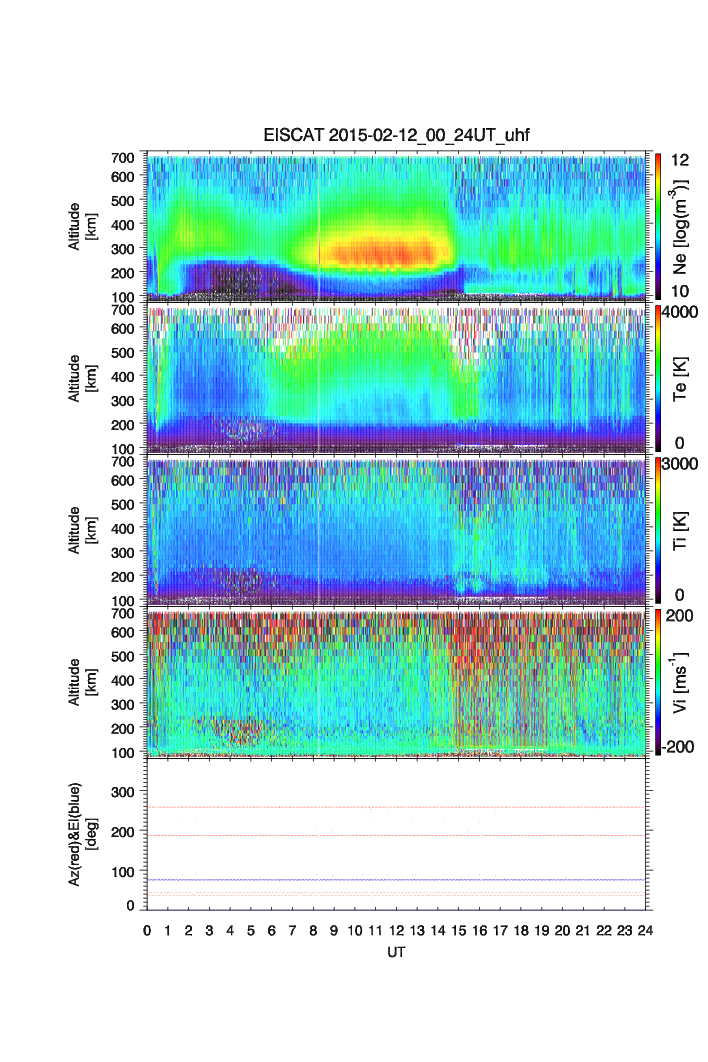Click the Altitude [km] label of Te panel
The width and height of the screenshot is (708, 1062).
pos(81,378)
